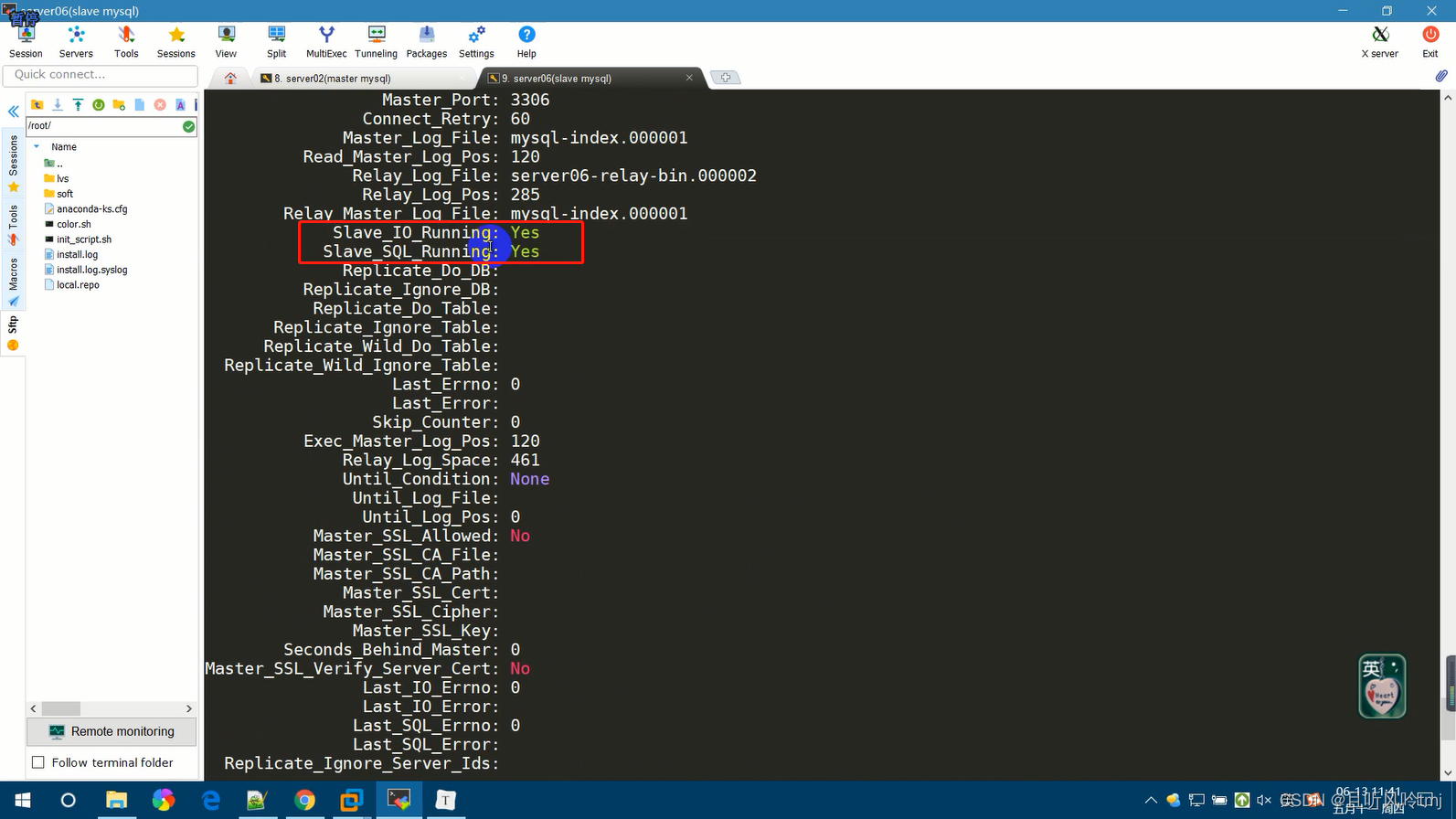Open MobaXterm Settings
1456x819 pixels.
click(476, 42)
